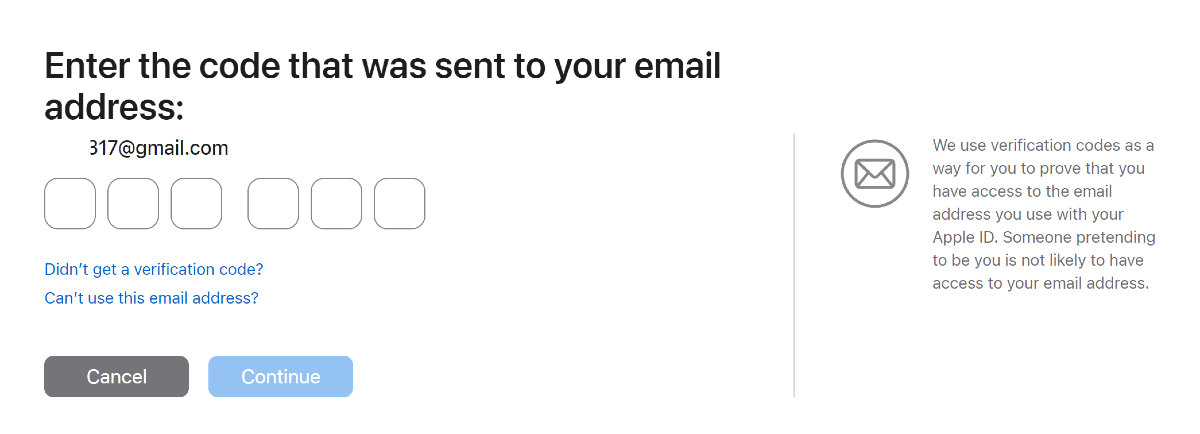The width and height of the screenshot is (1200, 434).
Task: Click the third code digit box
Action: pyautogui.click(x=196, y=204)
